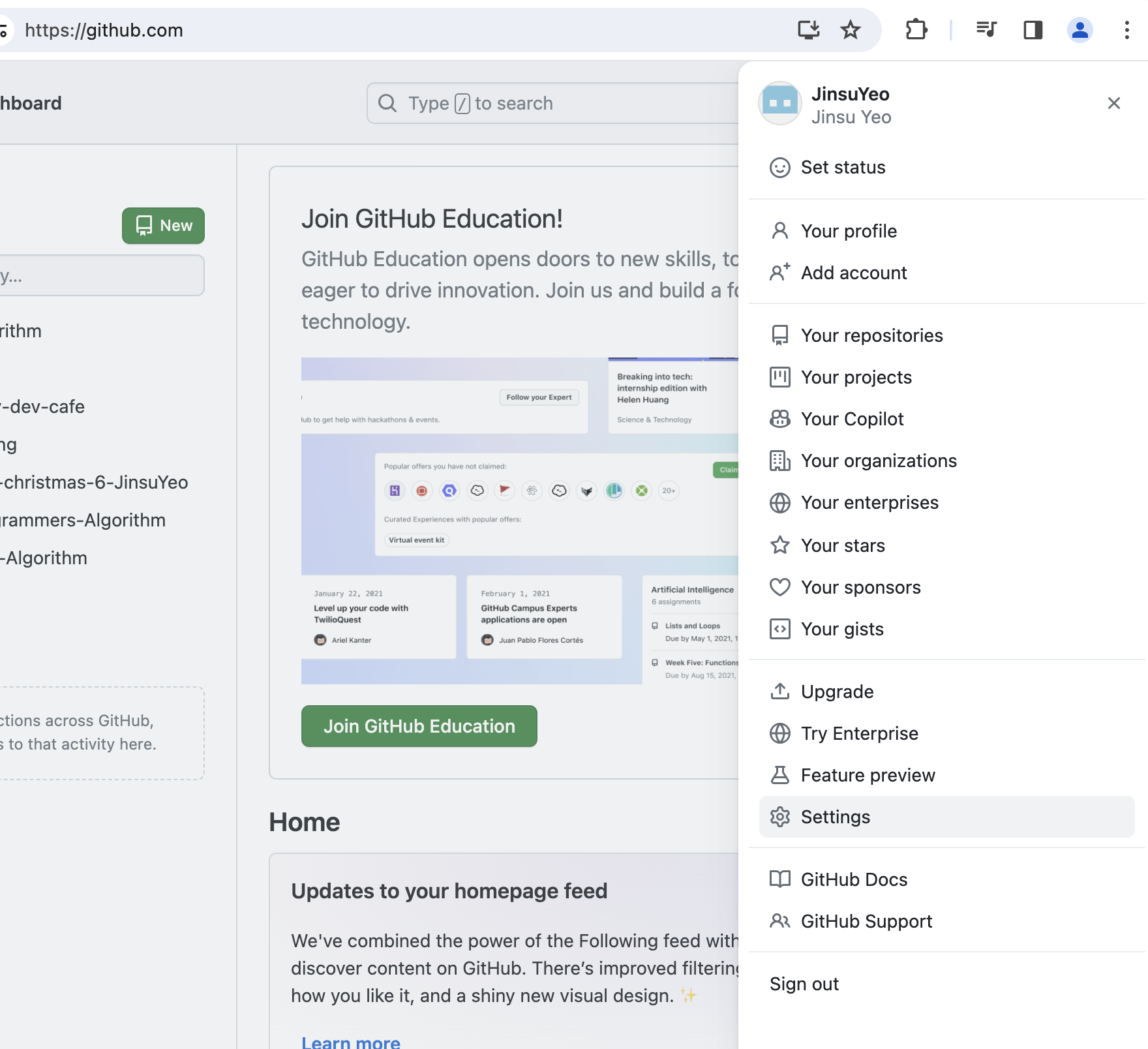Open Your enterprises menu entry
1148x1049 pixels.
point(946,503)
